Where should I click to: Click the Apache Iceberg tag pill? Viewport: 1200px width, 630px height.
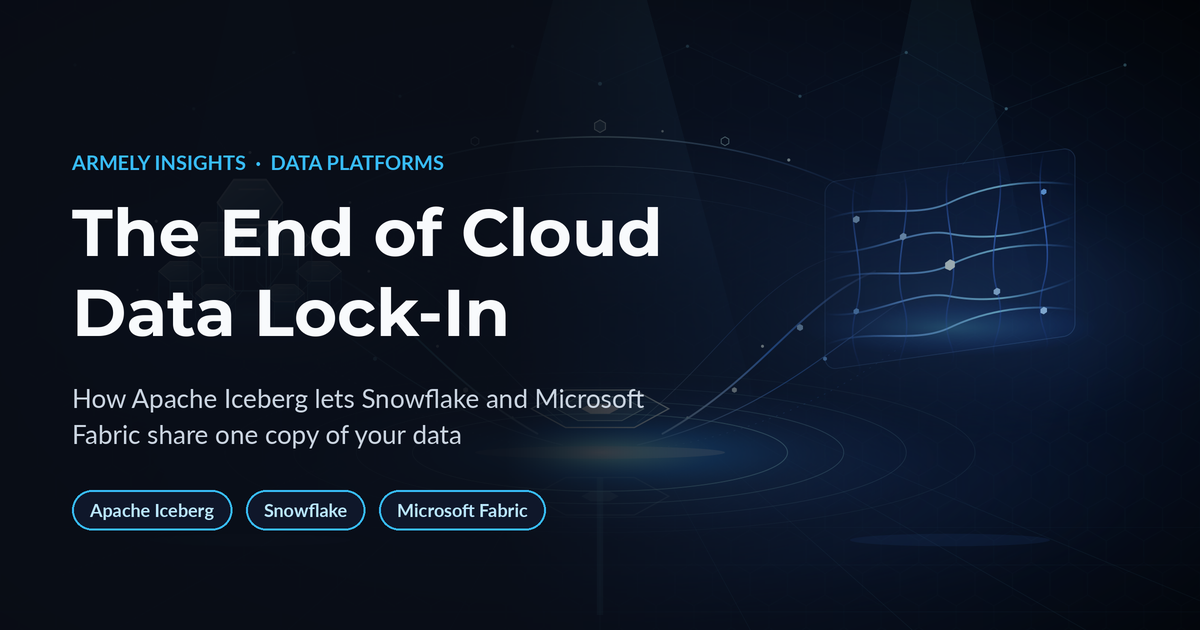(x=152, y=511)
